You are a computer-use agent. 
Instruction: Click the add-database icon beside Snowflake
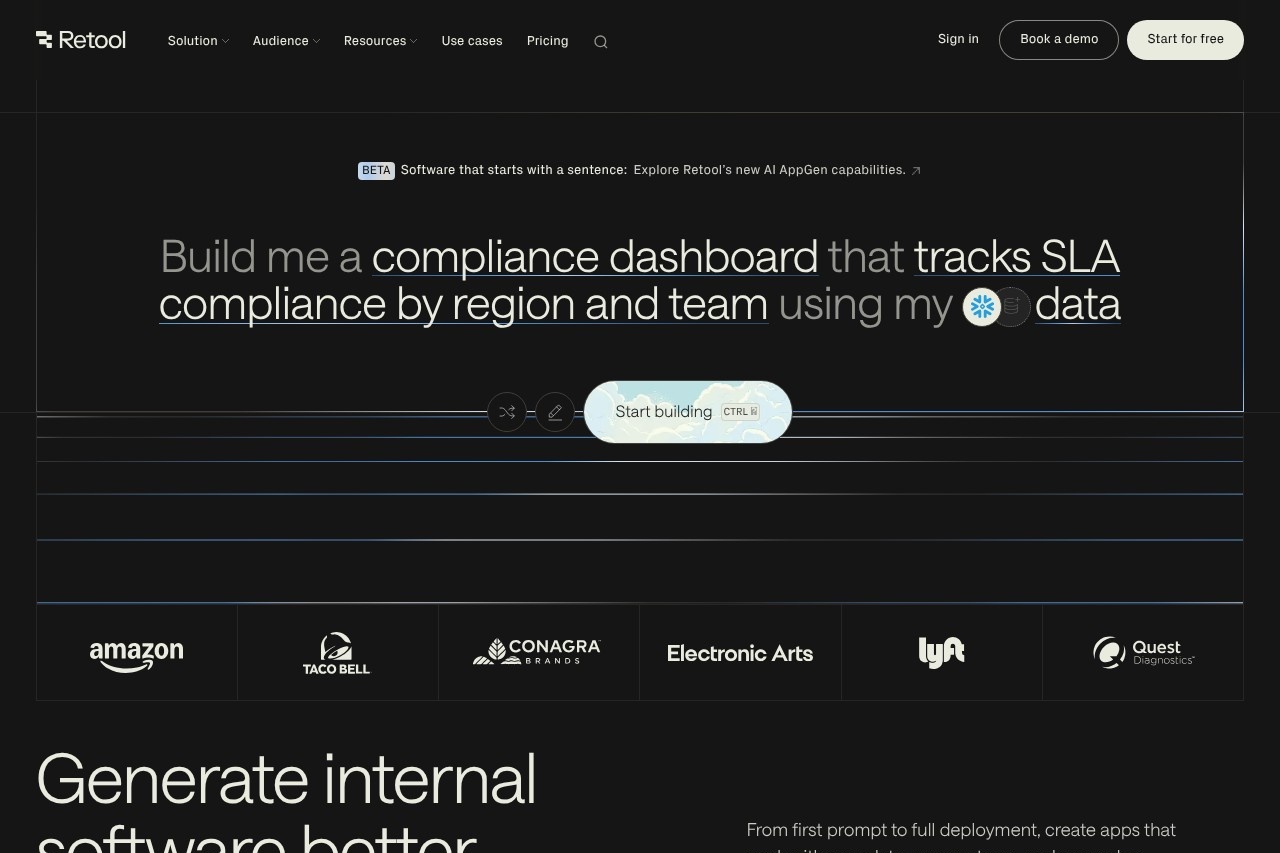(x=1011, y=307)
